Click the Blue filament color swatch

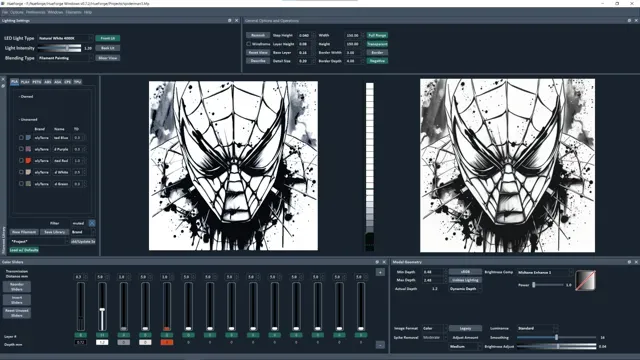[x=28, y=138]
